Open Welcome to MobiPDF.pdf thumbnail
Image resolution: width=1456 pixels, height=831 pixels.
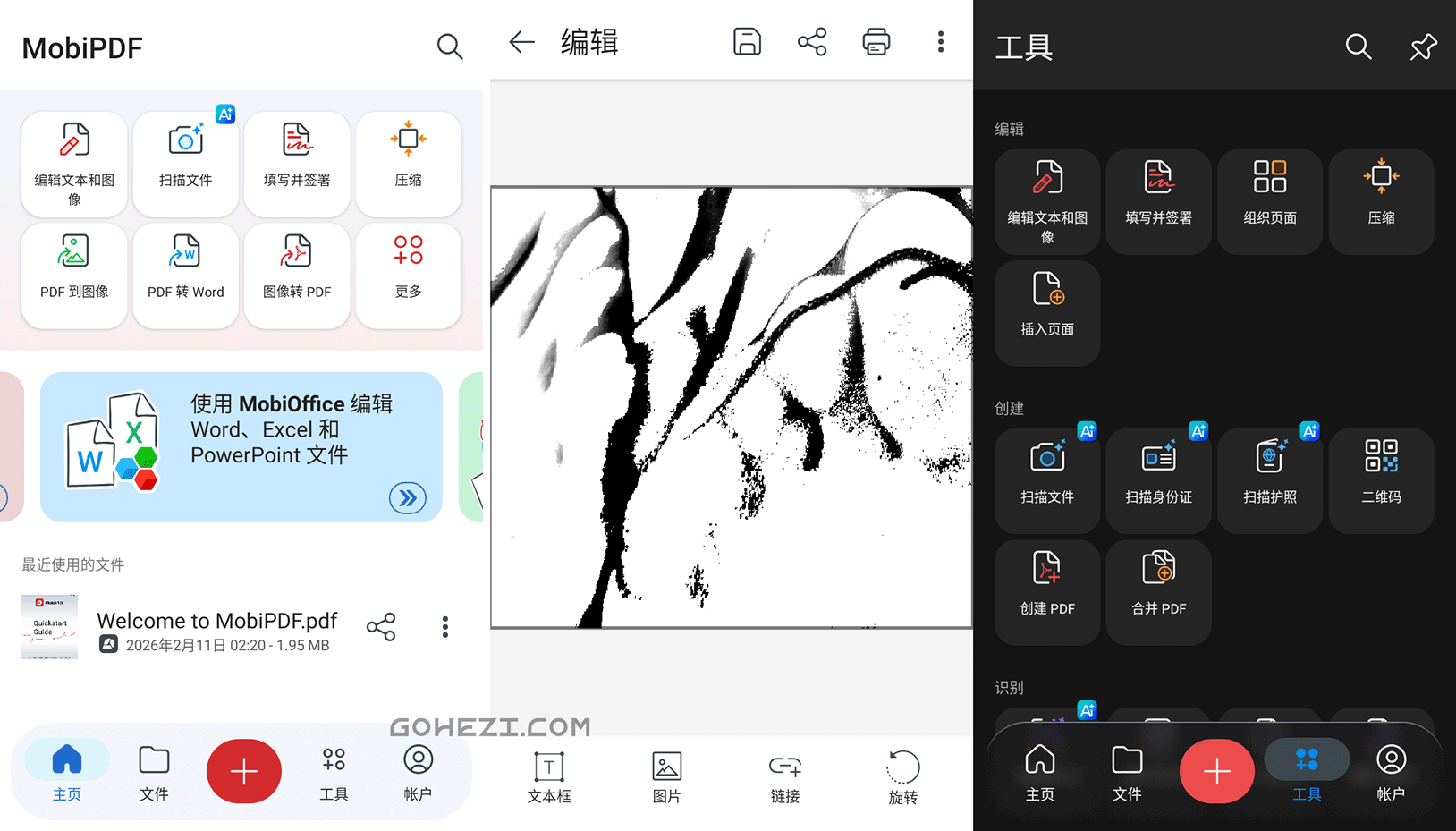click(49, 627)
